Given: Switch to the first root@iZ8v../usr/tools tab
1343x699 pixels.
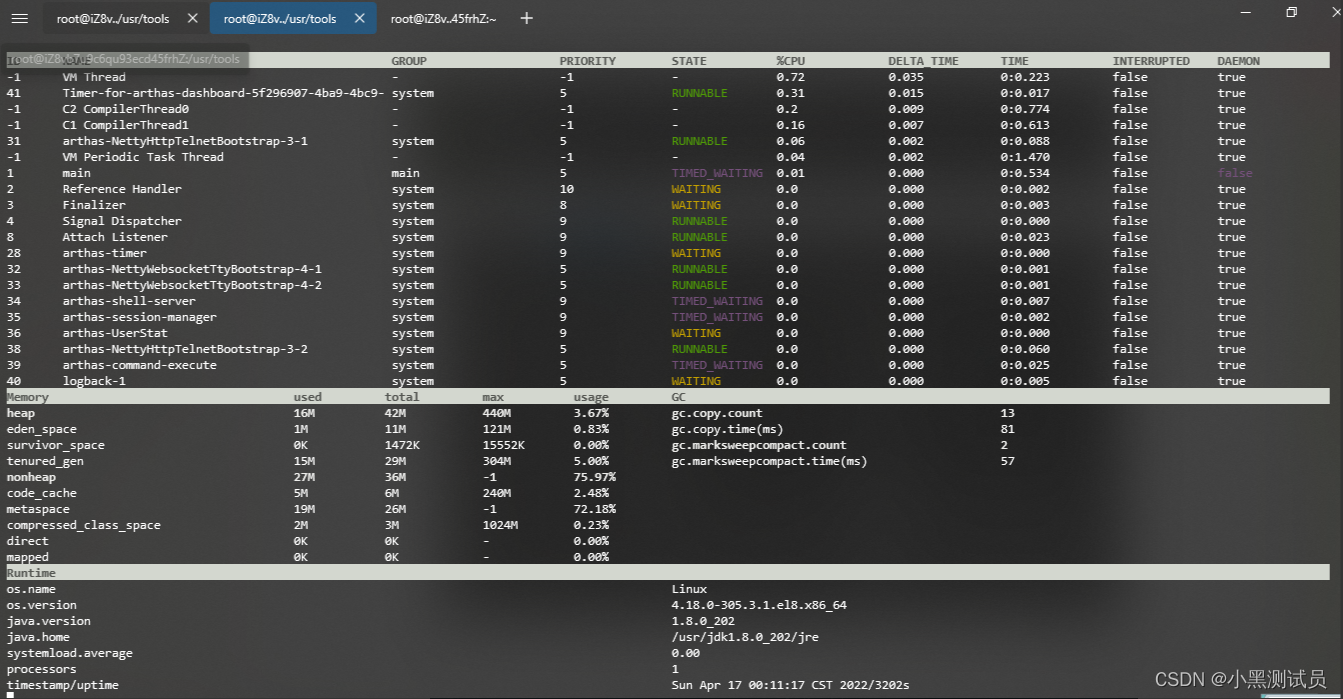Looking at the screenshot, I should [113, 18].
